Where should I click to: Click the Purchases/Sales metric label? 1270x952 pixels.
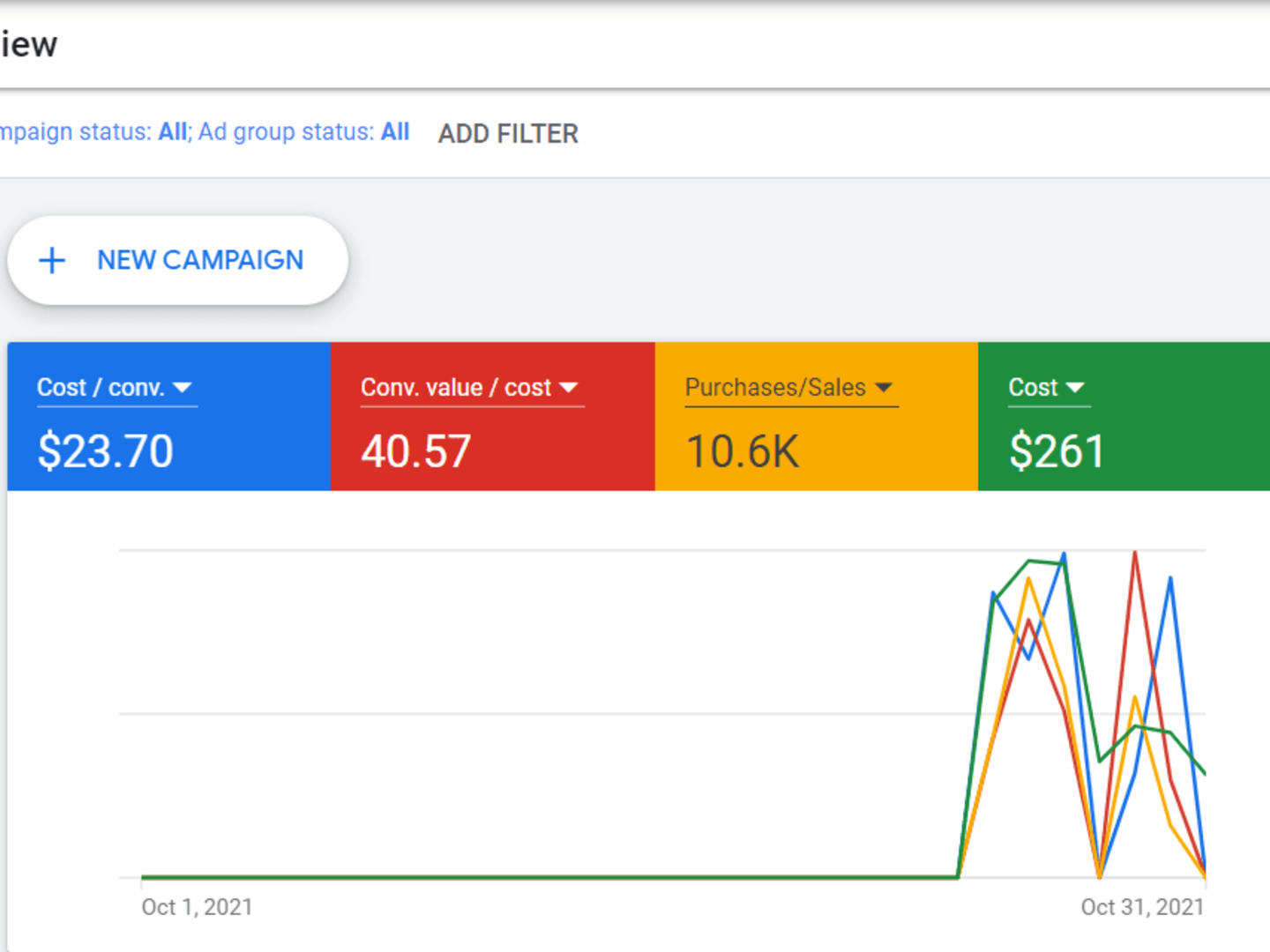[x=775, y=388]
